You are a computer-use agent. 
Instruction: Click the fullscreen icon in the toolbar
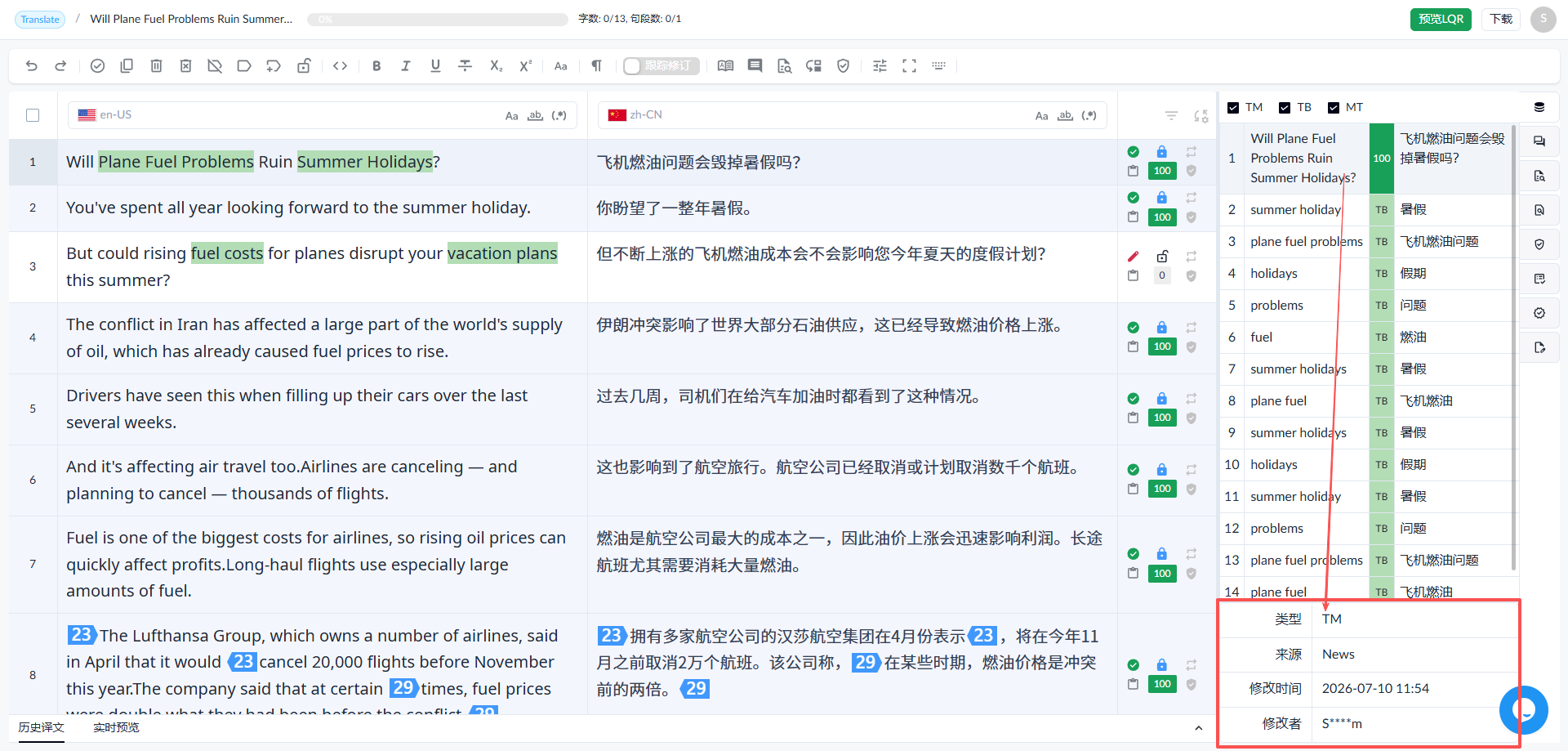click(x=909, y=66)
